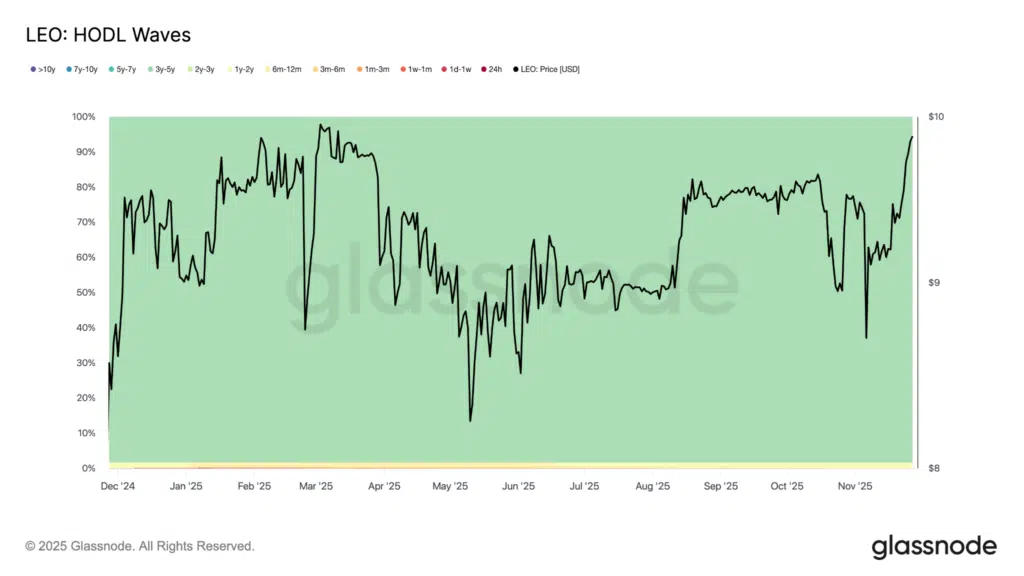1024x576 pixels.
Task: Click the $10 price axis label
Action: (935, 117)
